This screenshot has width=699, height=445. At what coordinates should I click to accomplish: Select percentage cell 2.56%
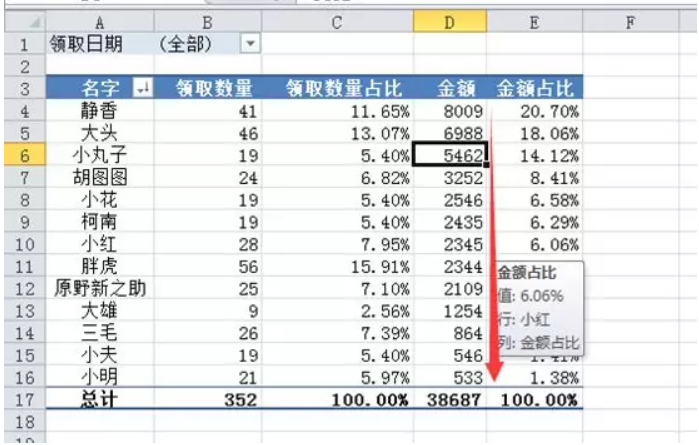tap(337, 311)
